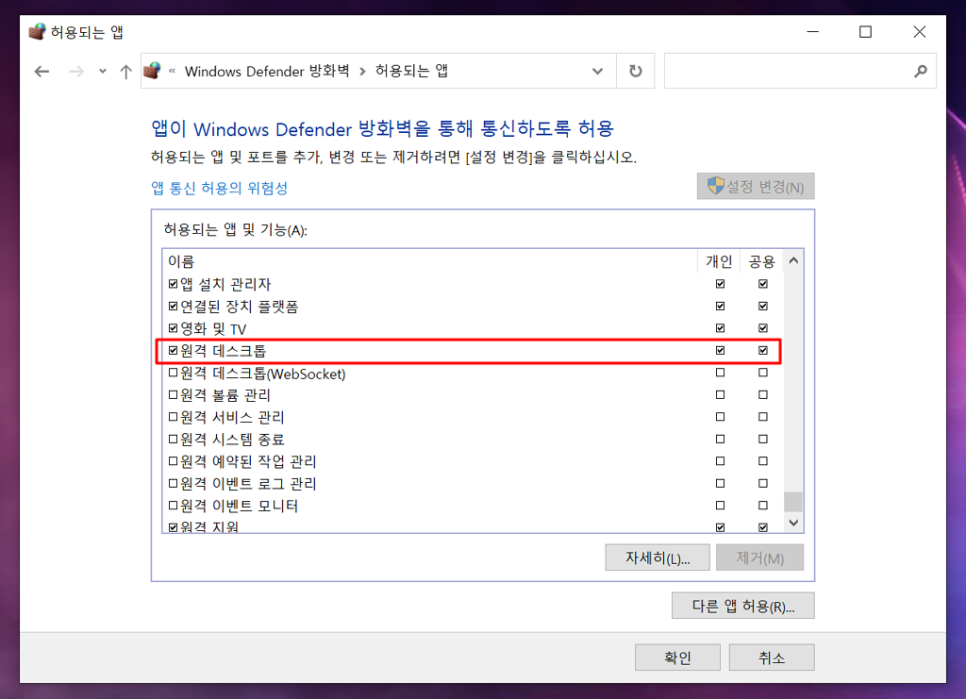
Task: Enable 원격 데스크톱(WebSocket) name checkbox
Action: [x=173, y=373]
